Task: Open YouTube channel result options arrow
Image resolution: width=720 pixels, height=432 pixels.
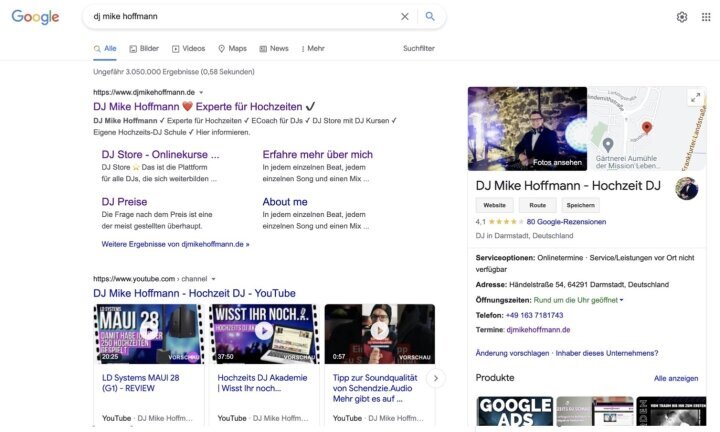Action: (213, 279)
